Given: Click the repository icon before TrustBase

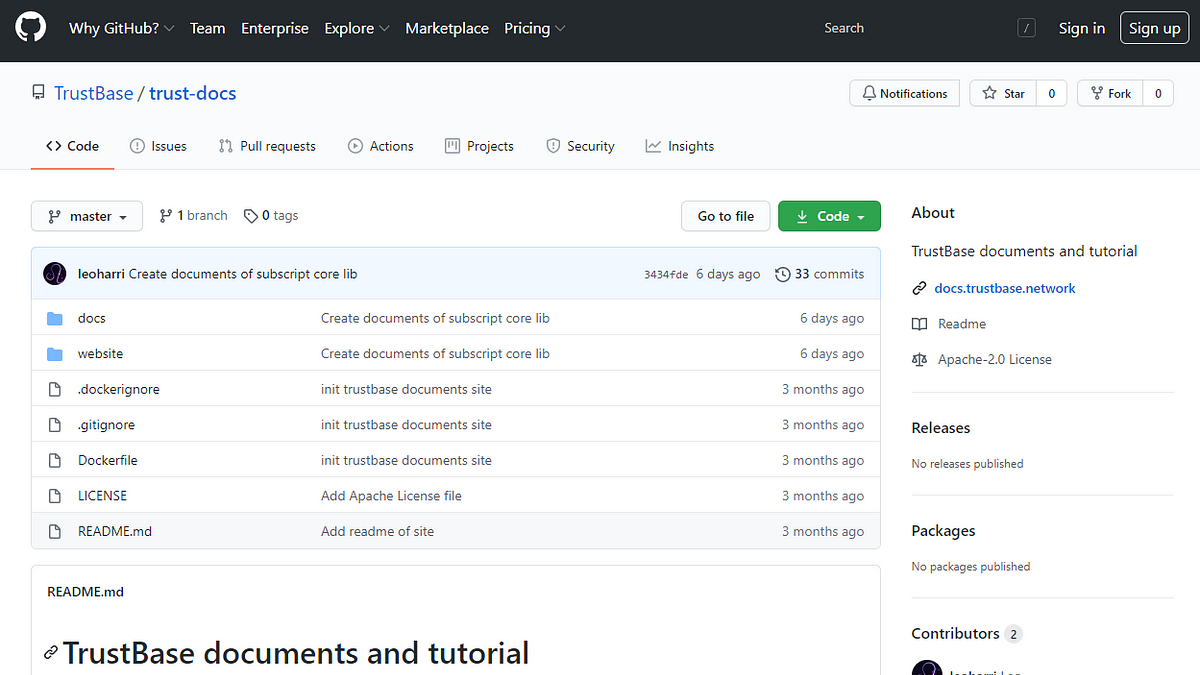Looking at the screenshot, I should click(38, 93).
